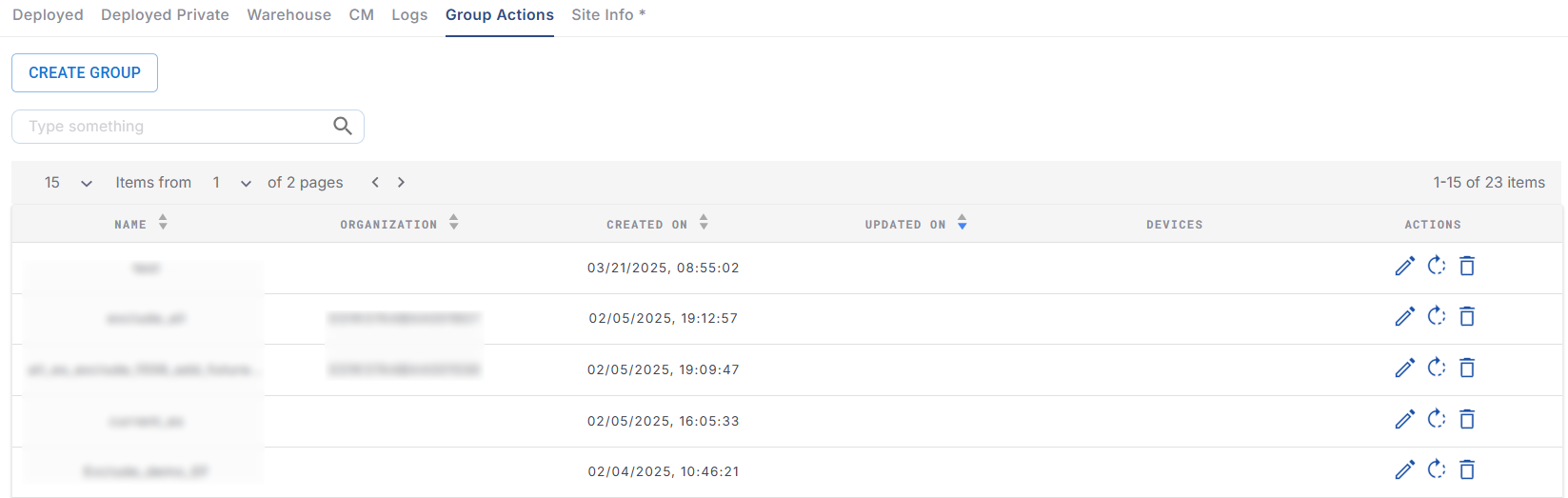
Task: Open the page number dropdown
Action: [x=231, y=183]
